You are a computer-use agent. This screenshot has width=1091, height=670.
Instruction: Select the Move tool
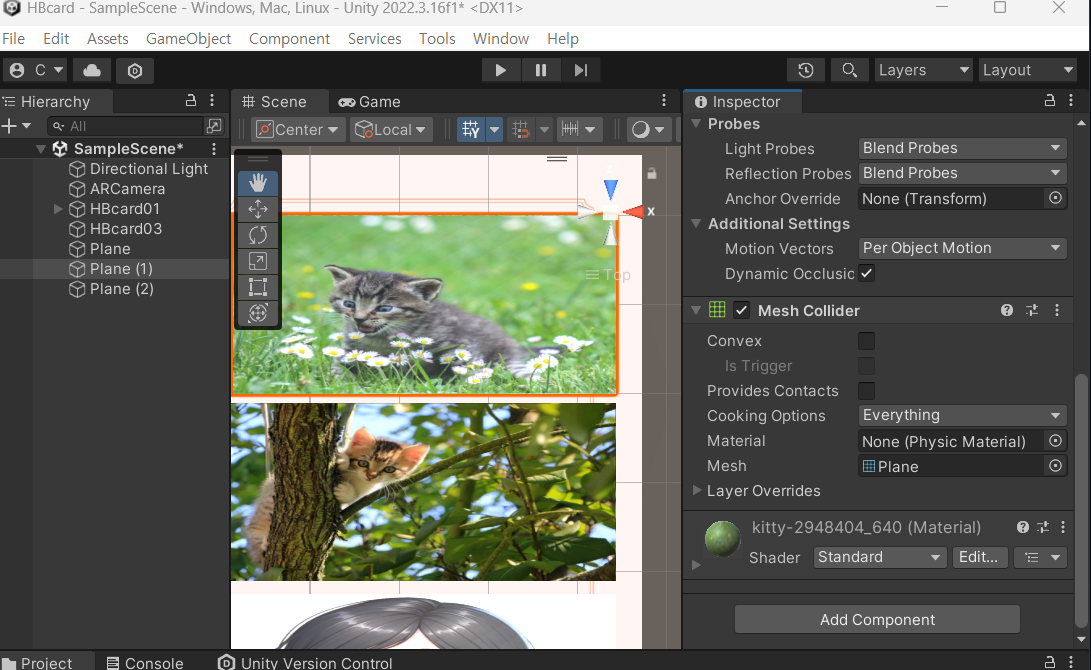pos(257,209)
